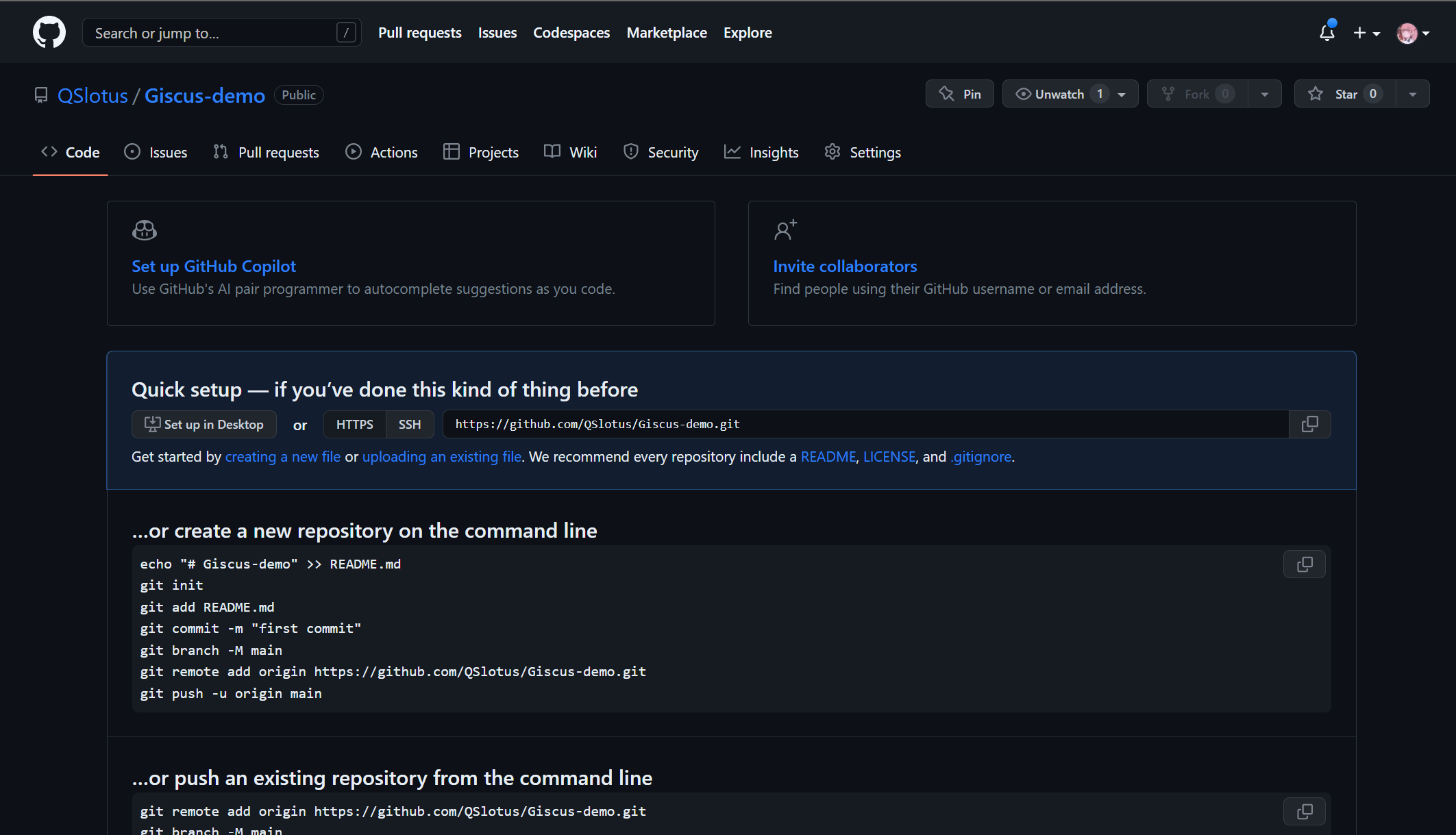Screen dimensions: 1456x835
Task: Expand the Unwatch notification dropdown
Action: click(x=1122, y=95)
